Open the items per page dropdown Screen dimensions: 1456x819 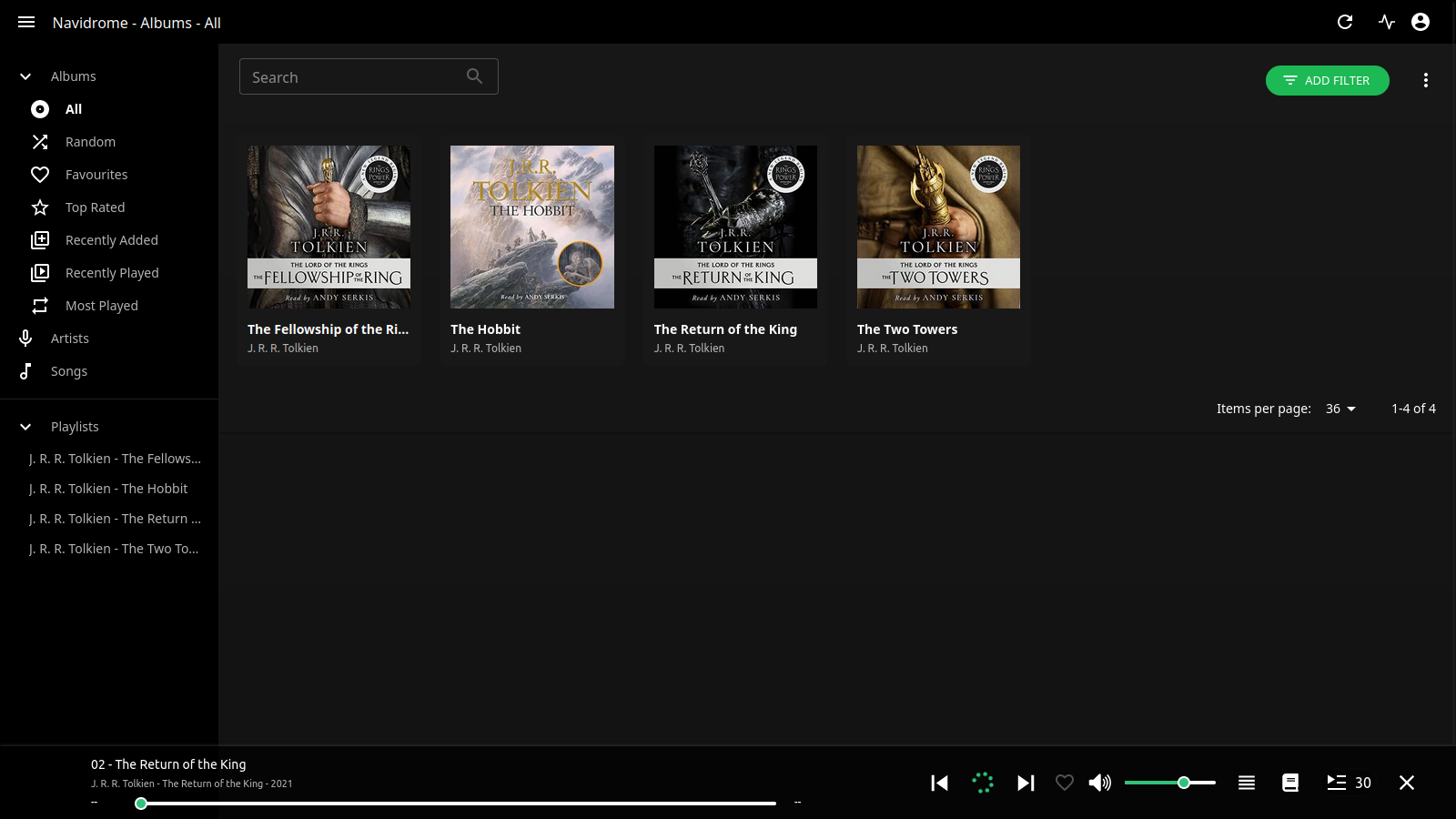[x=1340, y=409]
